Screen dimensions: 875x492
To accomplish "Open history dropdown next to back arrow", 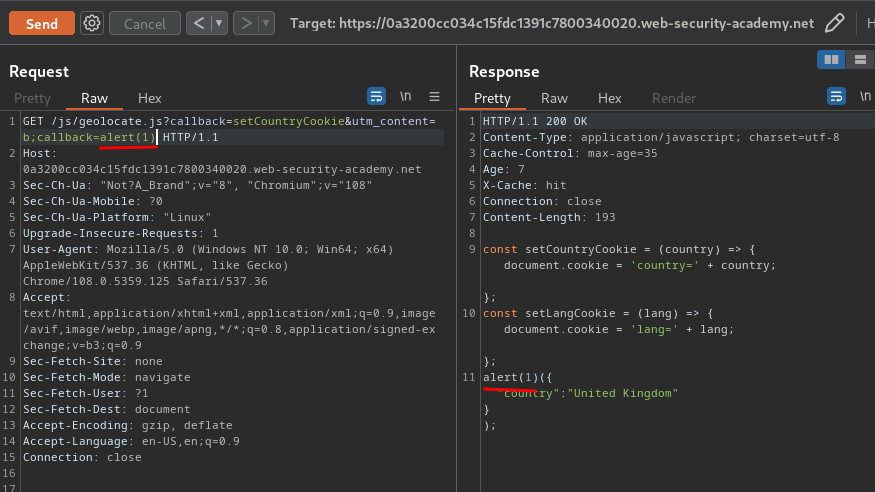I will point(219,23).
